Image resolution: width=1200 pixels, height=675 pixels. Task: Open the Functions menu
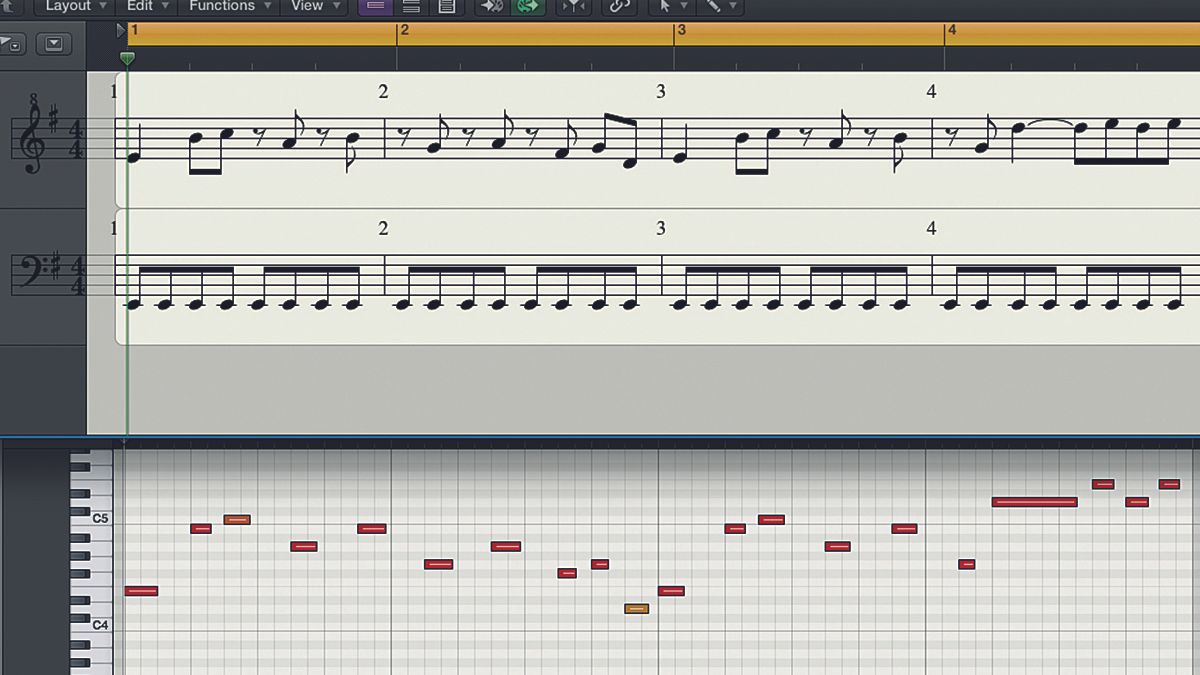tap(222, 7)
